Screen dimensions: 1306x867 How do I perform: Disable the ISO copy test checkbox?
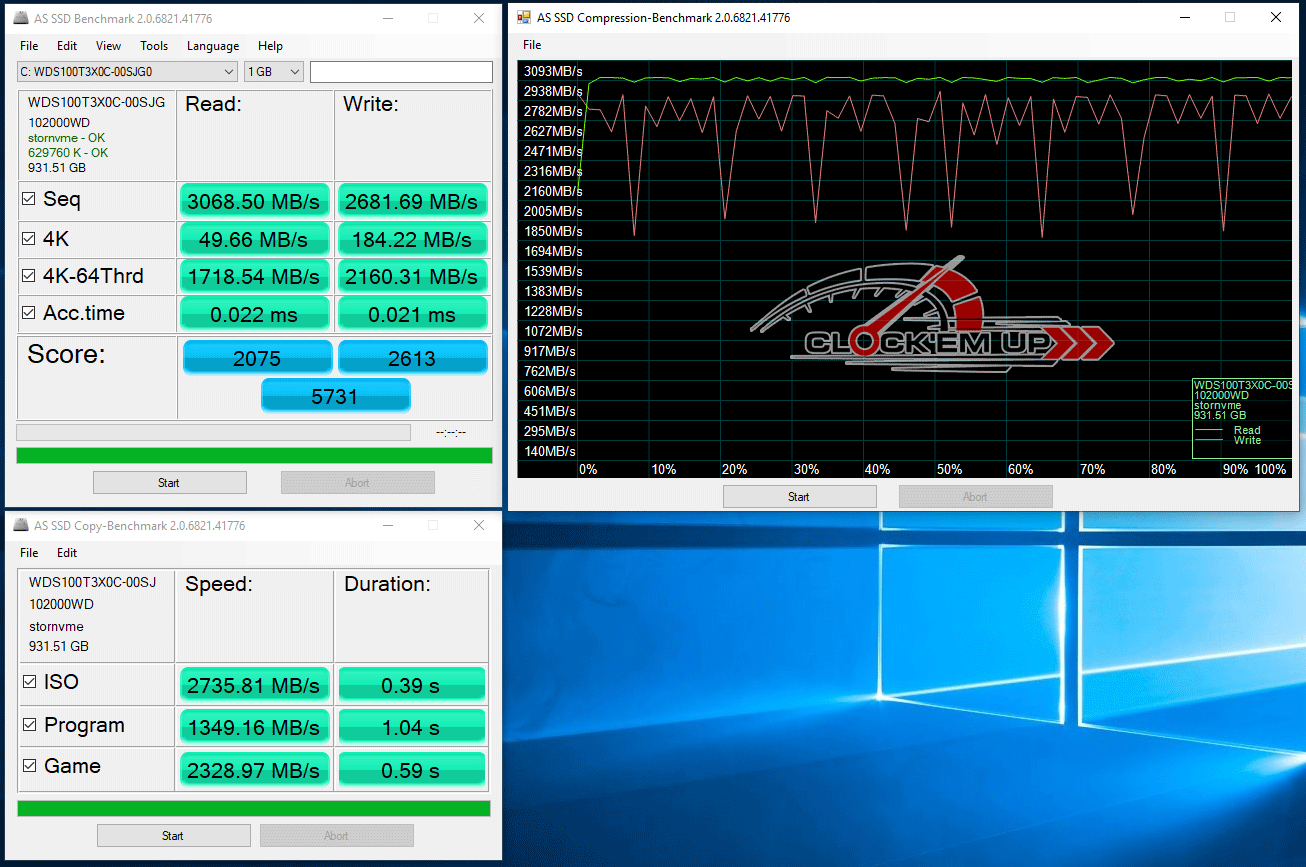(x=30, y=682)
